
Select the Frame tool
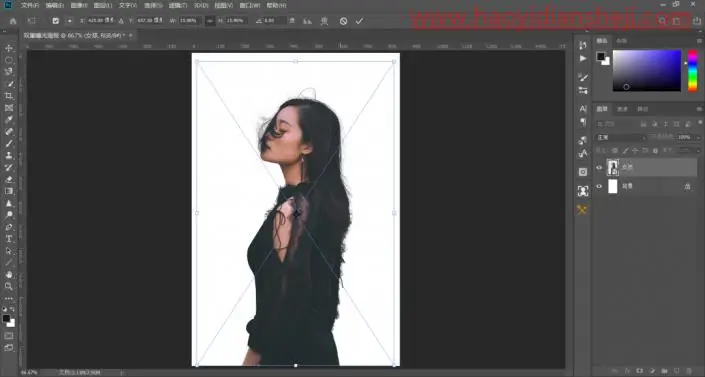pyautogui.click(x=9, y=108)
